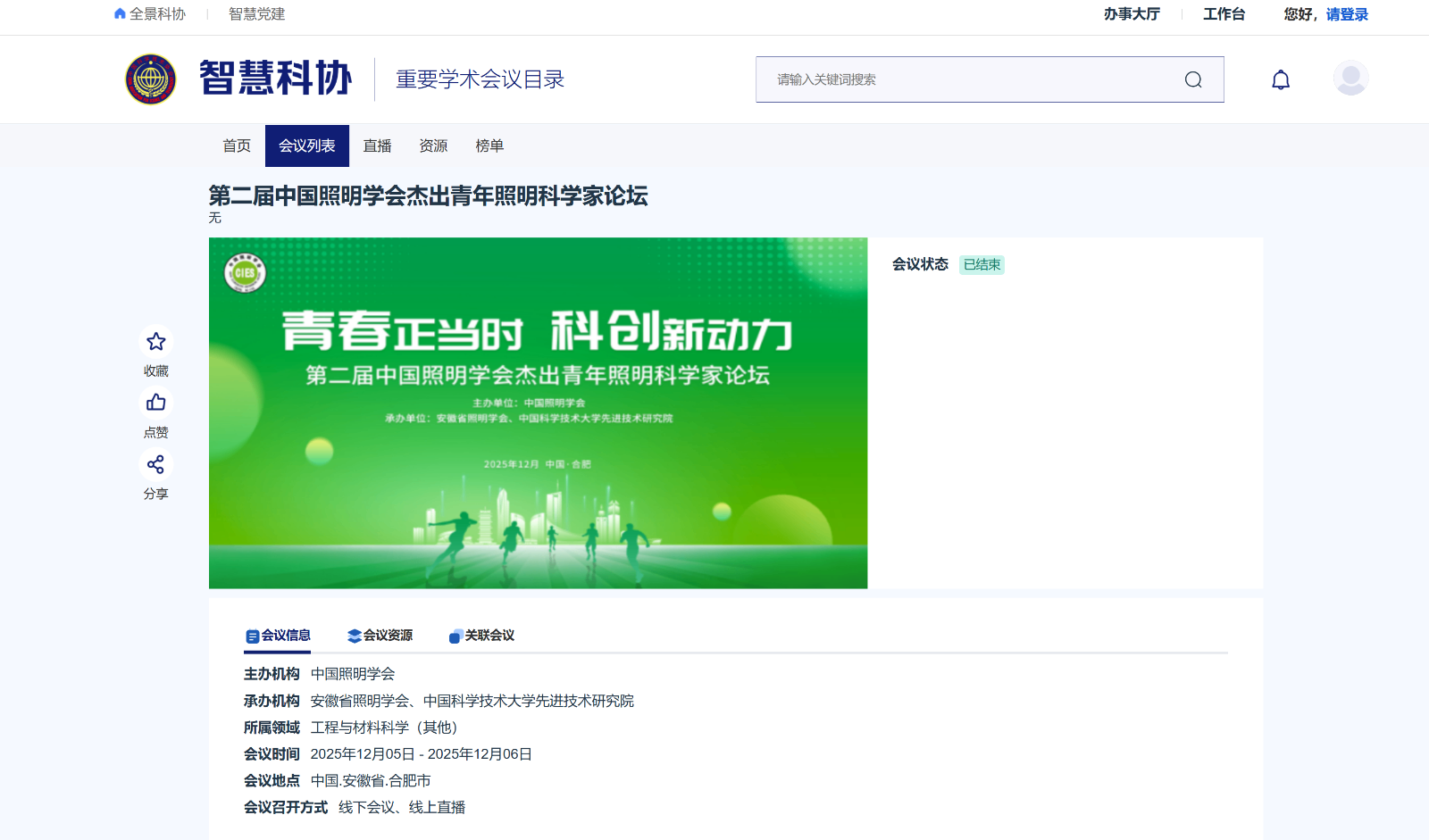Click the 线下会议、线上直播 text
Viewport: 1429px width, 840px height.
coord(402,808)
